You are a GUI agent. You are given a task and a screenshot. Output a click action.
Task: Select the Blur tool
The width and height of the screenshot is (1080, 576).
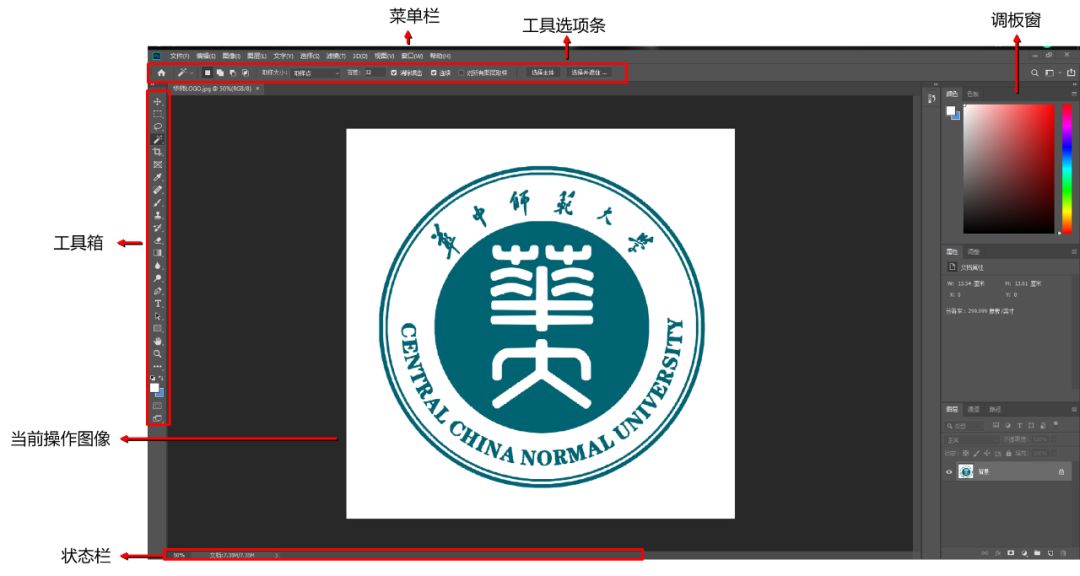(x=158, y=265)
